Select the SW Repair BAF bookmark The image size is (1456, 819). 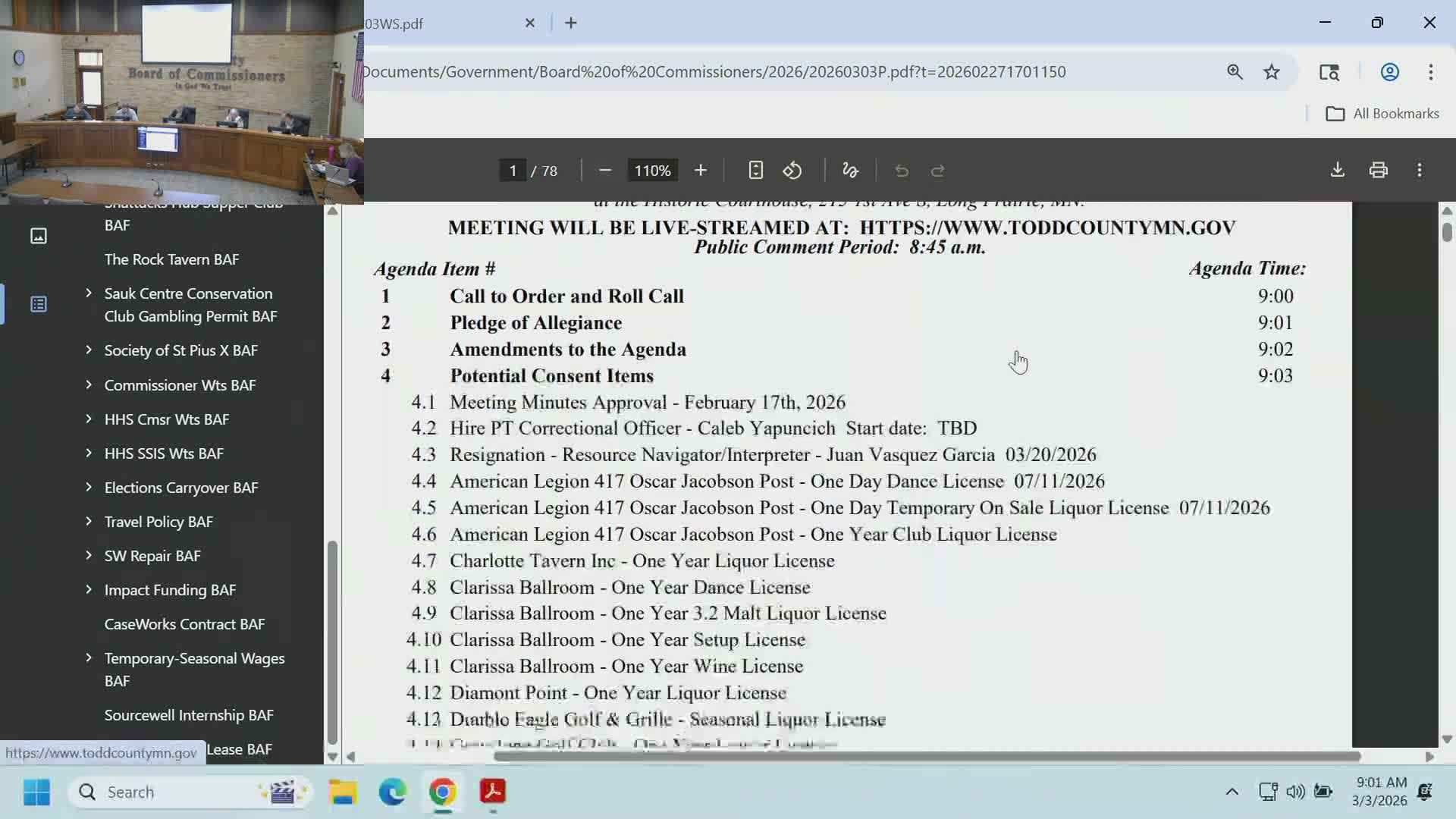point(152,555)
